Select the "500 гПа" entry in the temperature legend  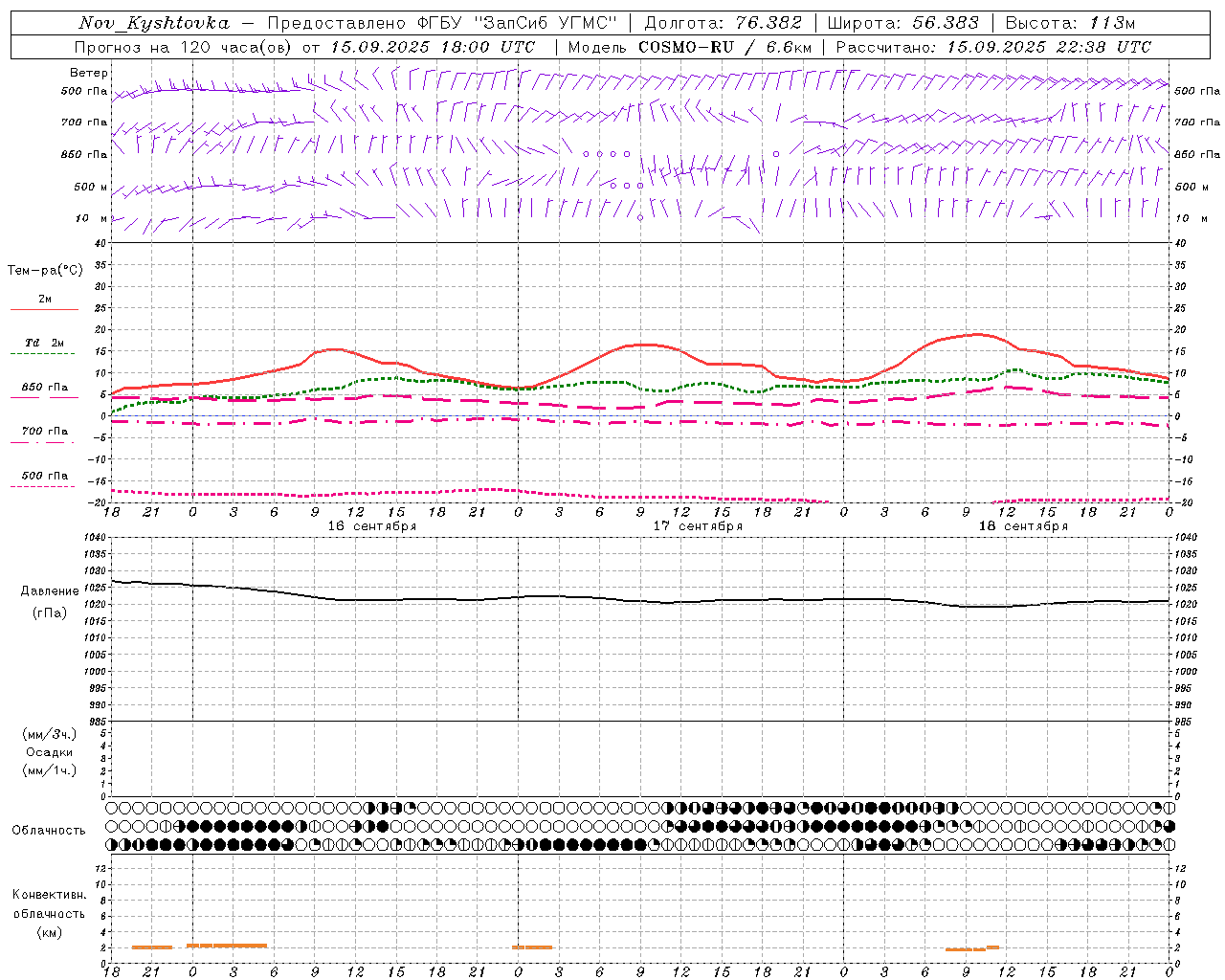(44, 476)
